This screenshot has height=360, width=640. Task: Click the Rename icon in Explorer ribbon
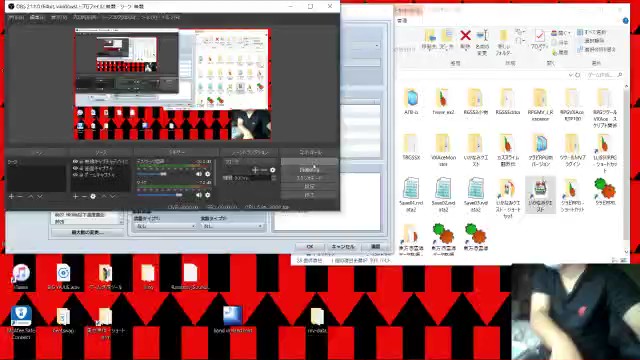click(482, 36)
